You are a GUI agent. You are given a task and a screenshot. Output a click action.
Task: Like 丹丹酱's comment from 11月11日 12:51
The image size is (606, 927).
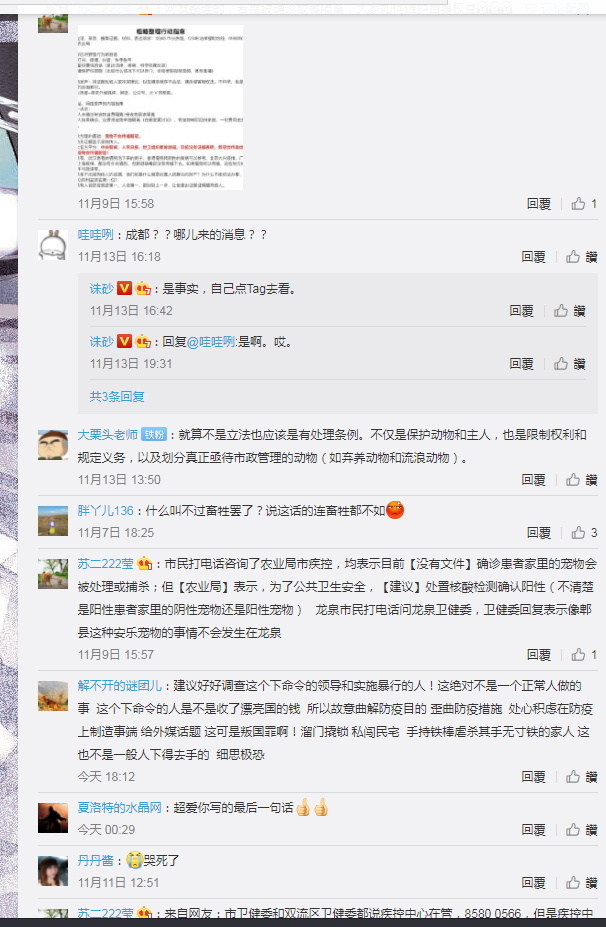tap(581, 883)
